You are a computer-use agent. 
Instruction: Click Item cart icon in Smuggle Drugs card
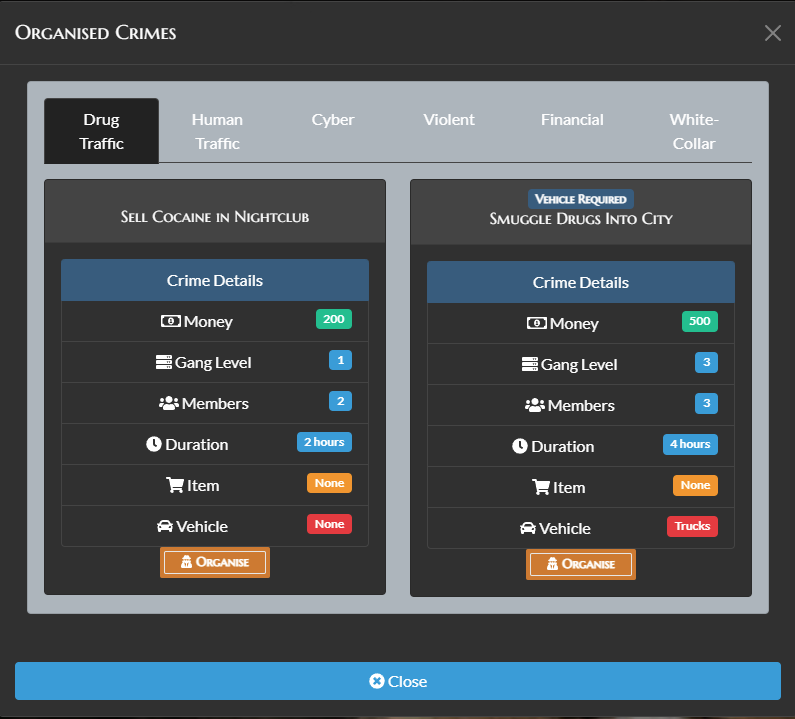(x=541, y=487)
